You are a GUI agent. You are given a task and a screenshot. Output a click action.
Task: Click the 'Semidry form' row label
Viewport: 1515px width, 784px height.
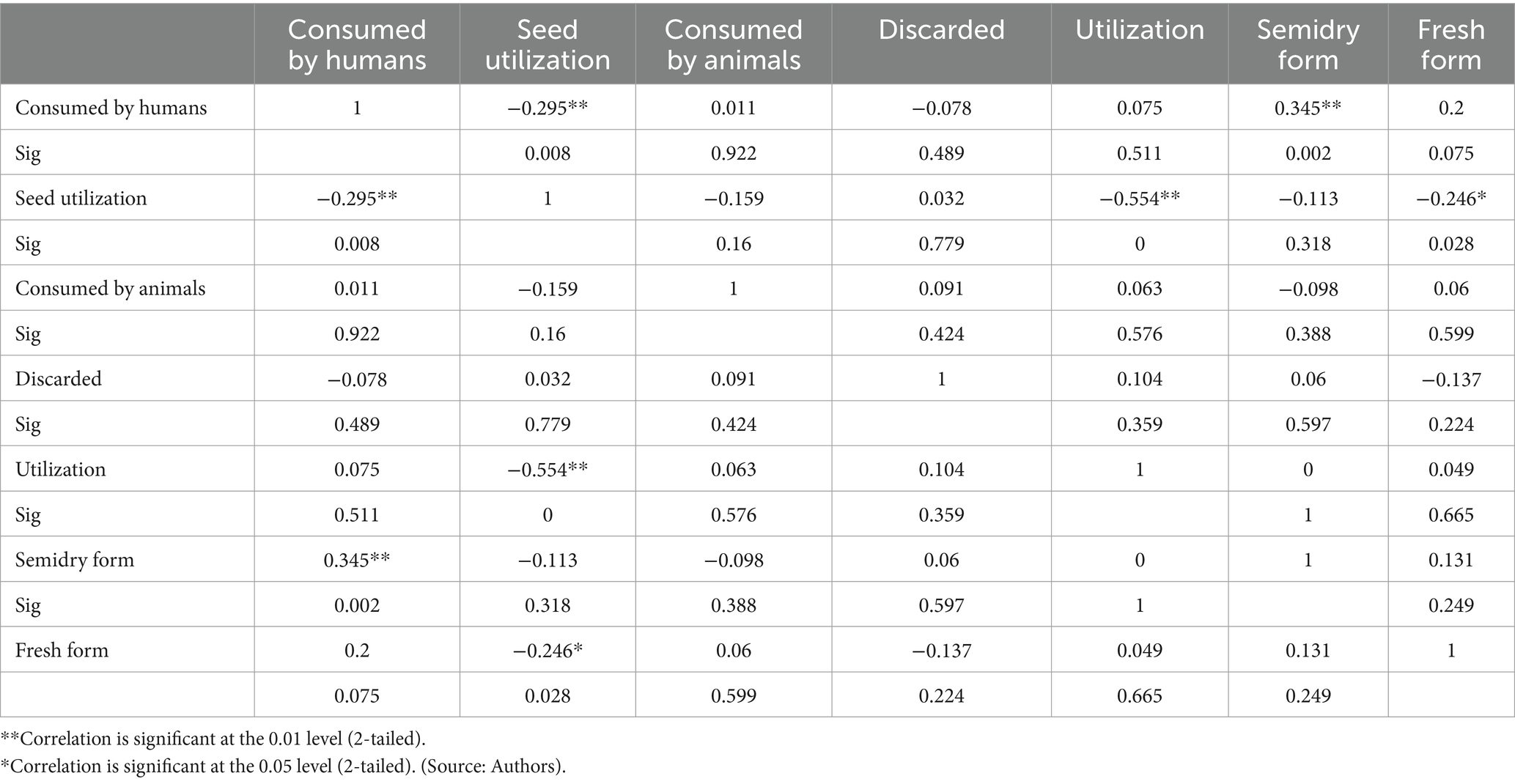(x=75, y=561)
